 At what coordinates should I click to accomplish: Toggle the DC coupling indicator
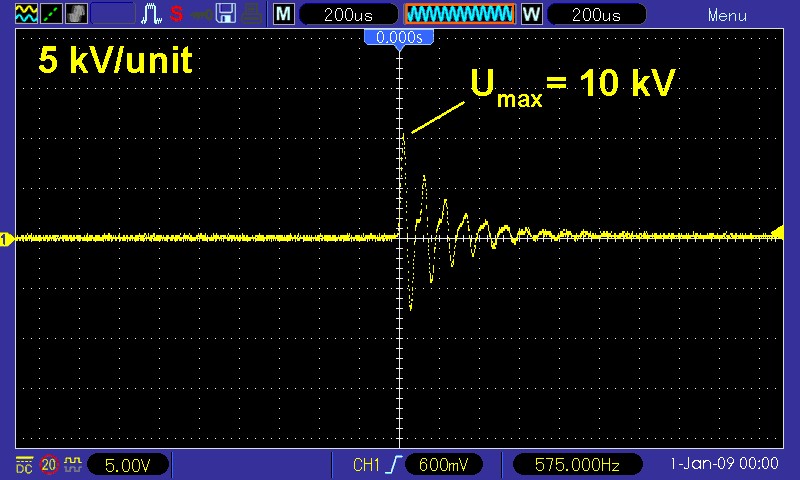point(23,465)
